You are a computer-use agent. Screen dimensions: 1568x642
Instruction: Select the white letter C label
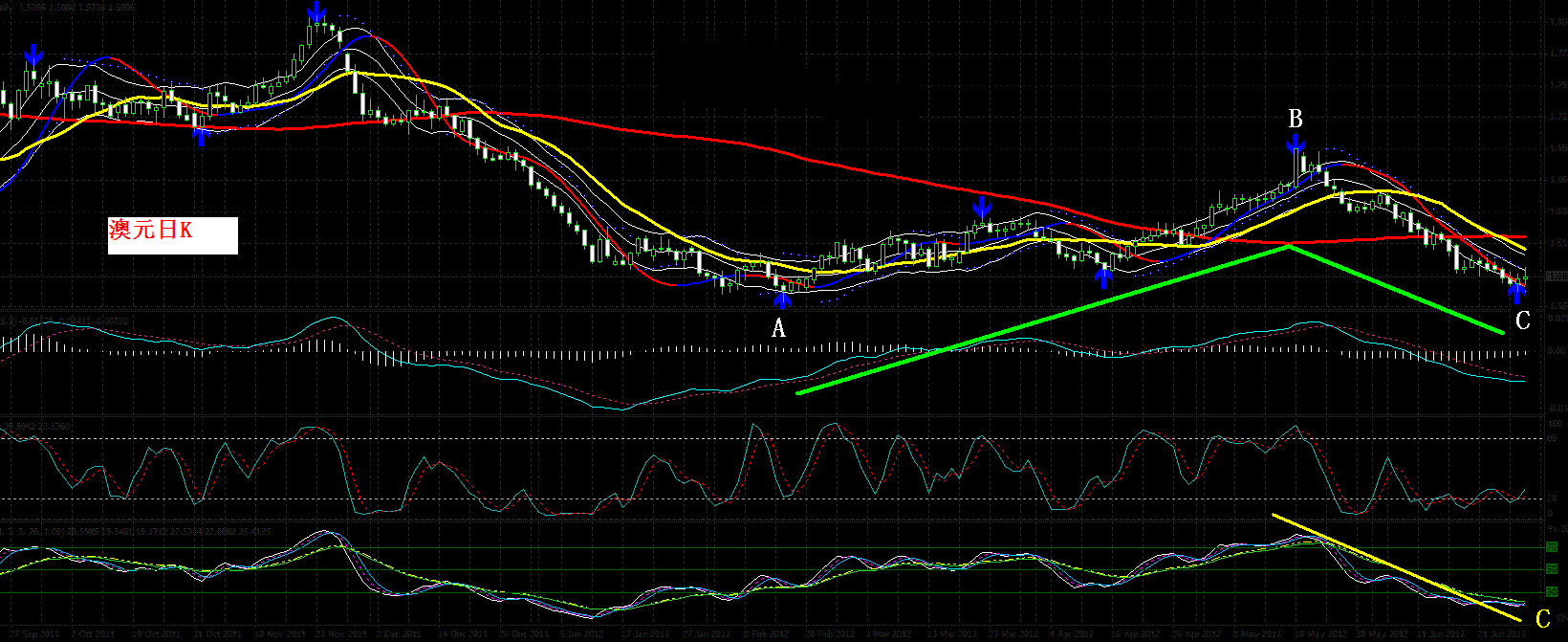coord(1523,321)
